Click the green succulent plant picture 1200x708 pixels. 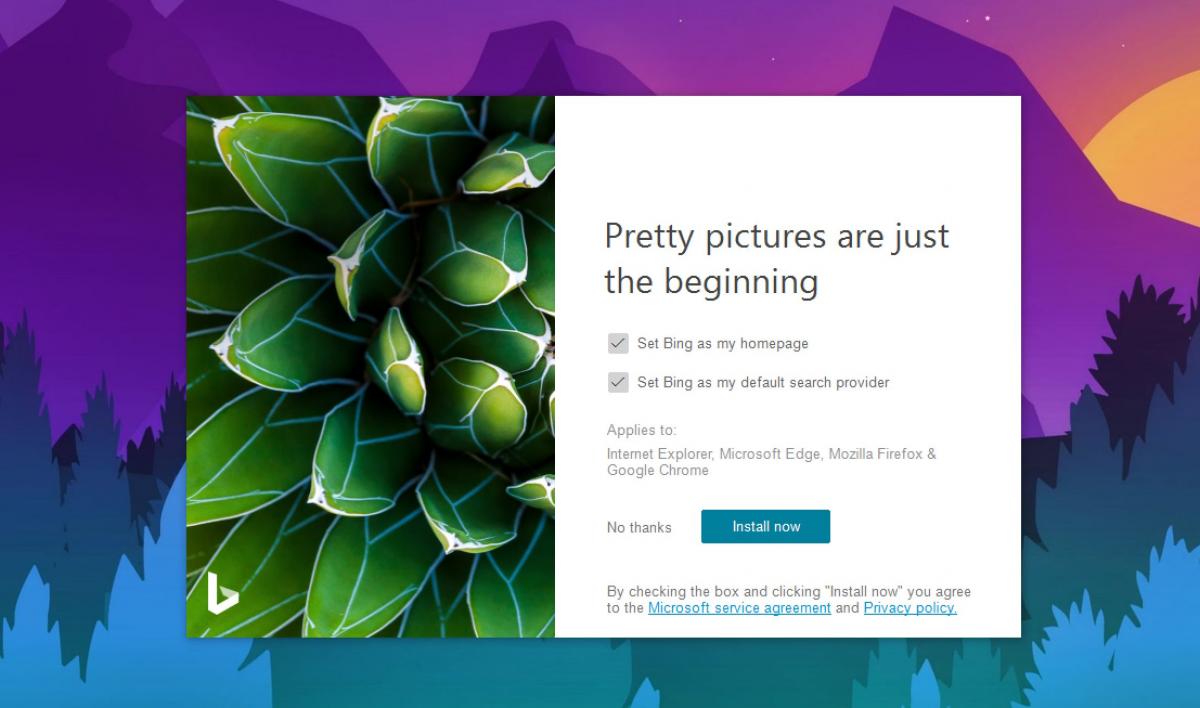(370, 366)
